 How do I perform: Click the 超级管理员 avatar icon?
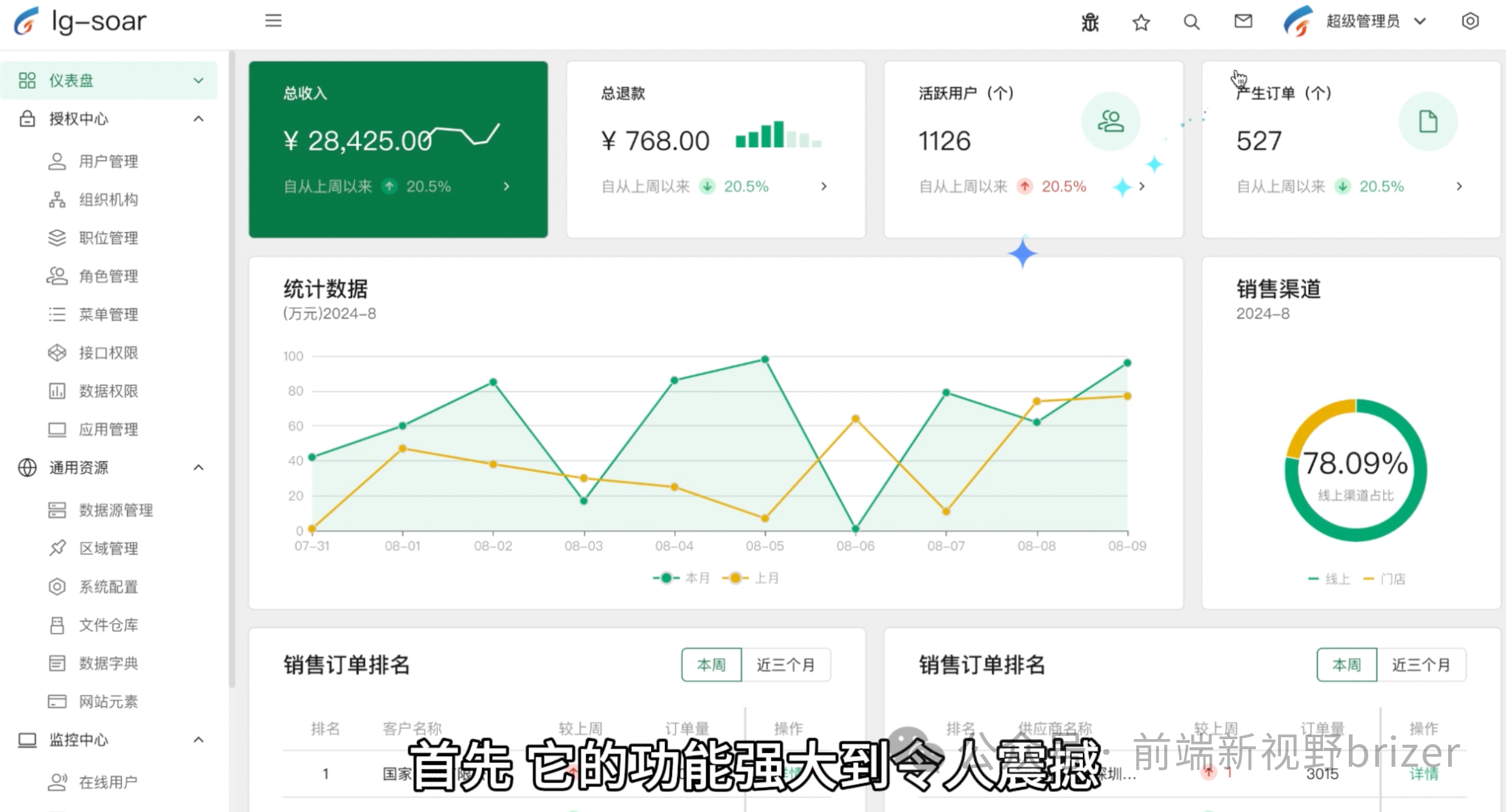click(1299, 21)
